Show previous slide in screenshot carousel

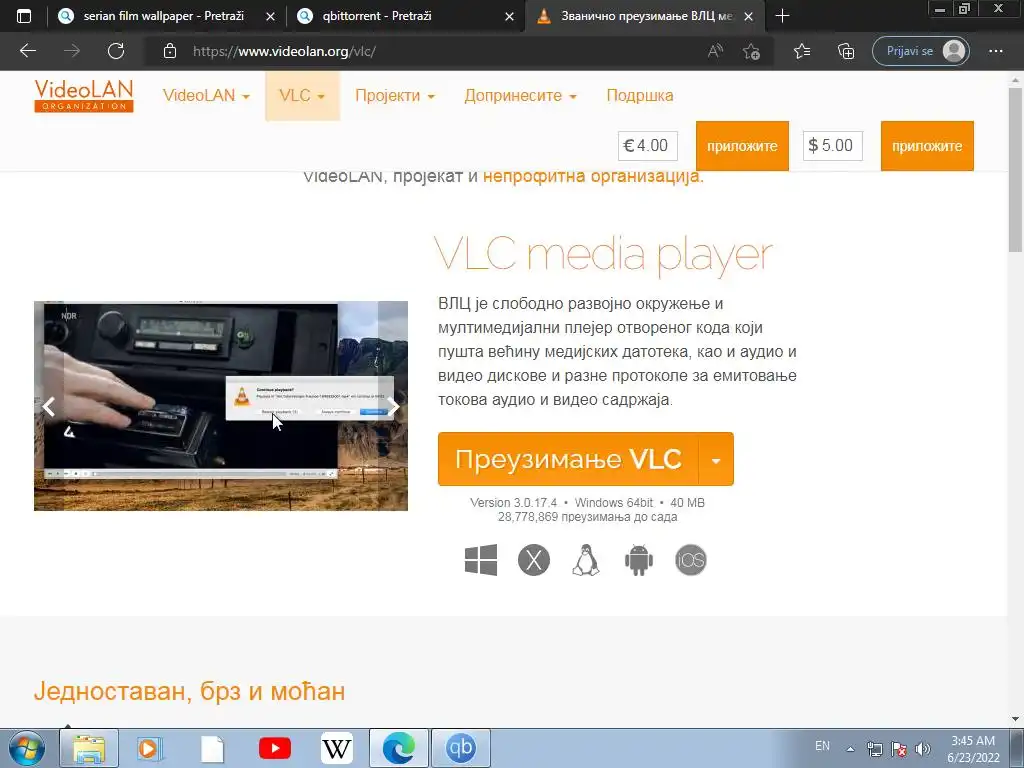pos(49,406)
